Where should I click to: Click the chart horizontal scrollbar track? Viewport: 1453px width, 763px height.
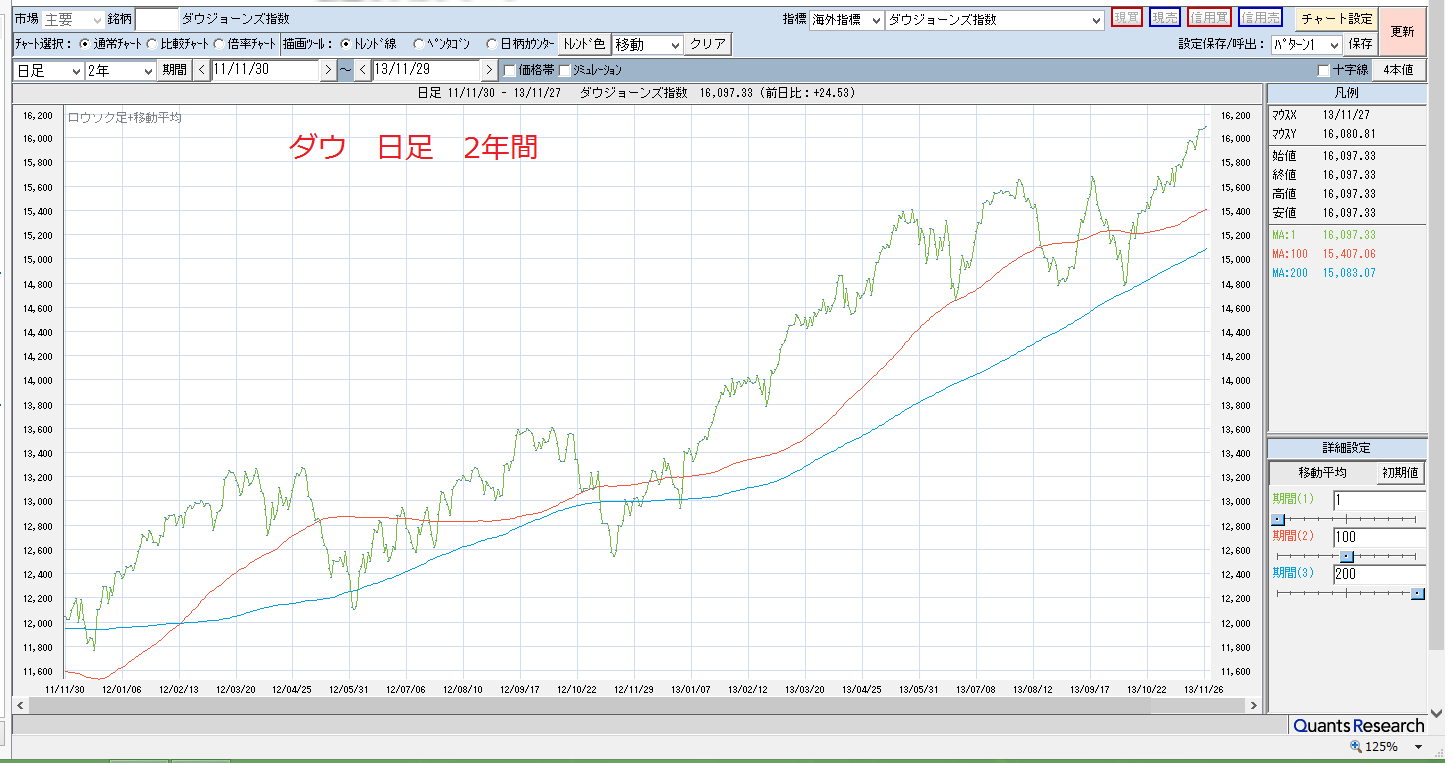(x=638, y=706)
